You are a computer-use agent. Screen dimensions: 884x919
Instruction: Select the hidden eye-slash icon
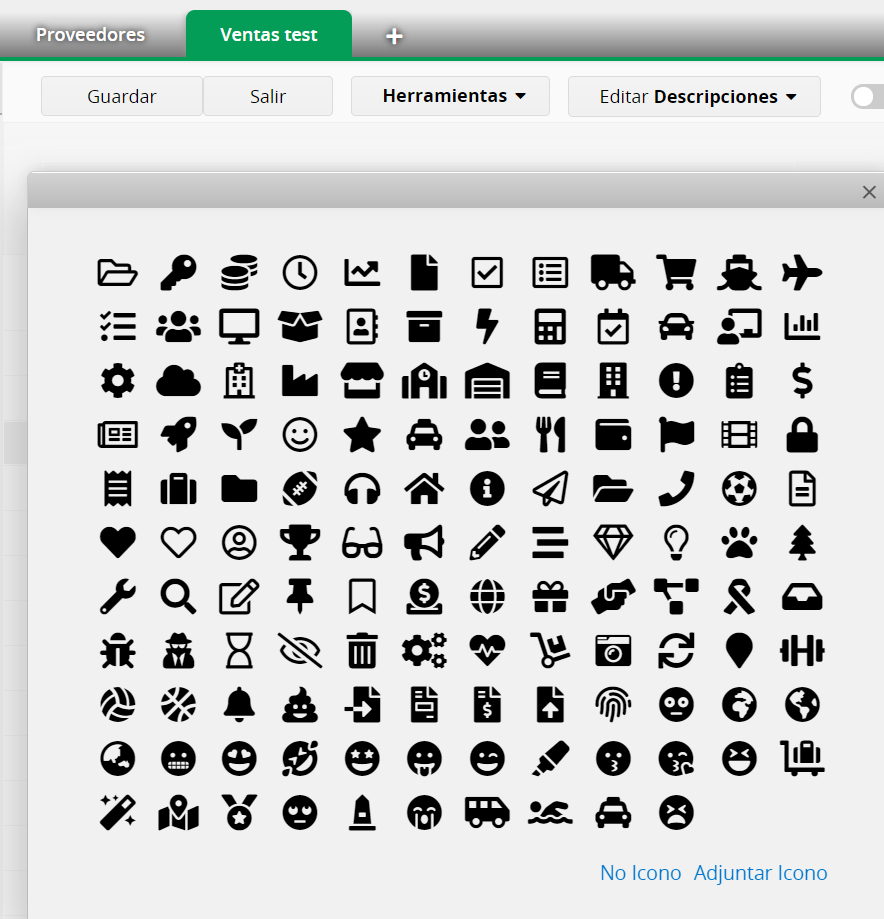click(x=300, y=650)
